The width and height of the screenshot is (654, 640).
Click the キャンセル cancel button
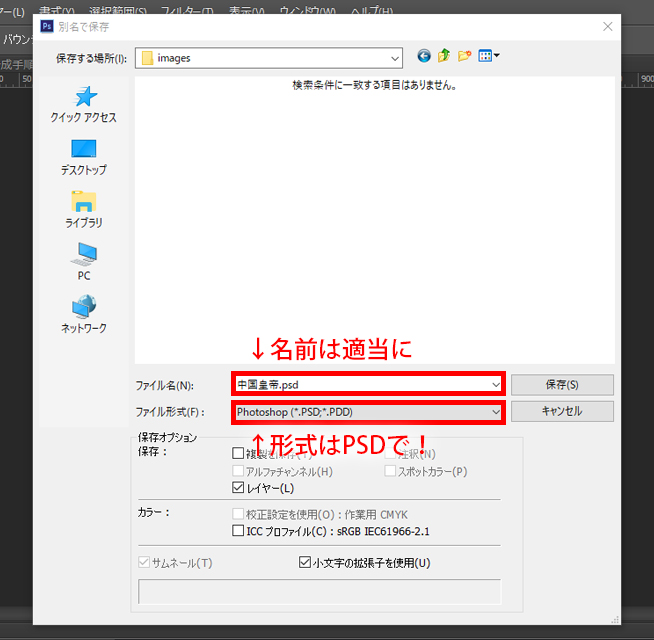(562, 411)
